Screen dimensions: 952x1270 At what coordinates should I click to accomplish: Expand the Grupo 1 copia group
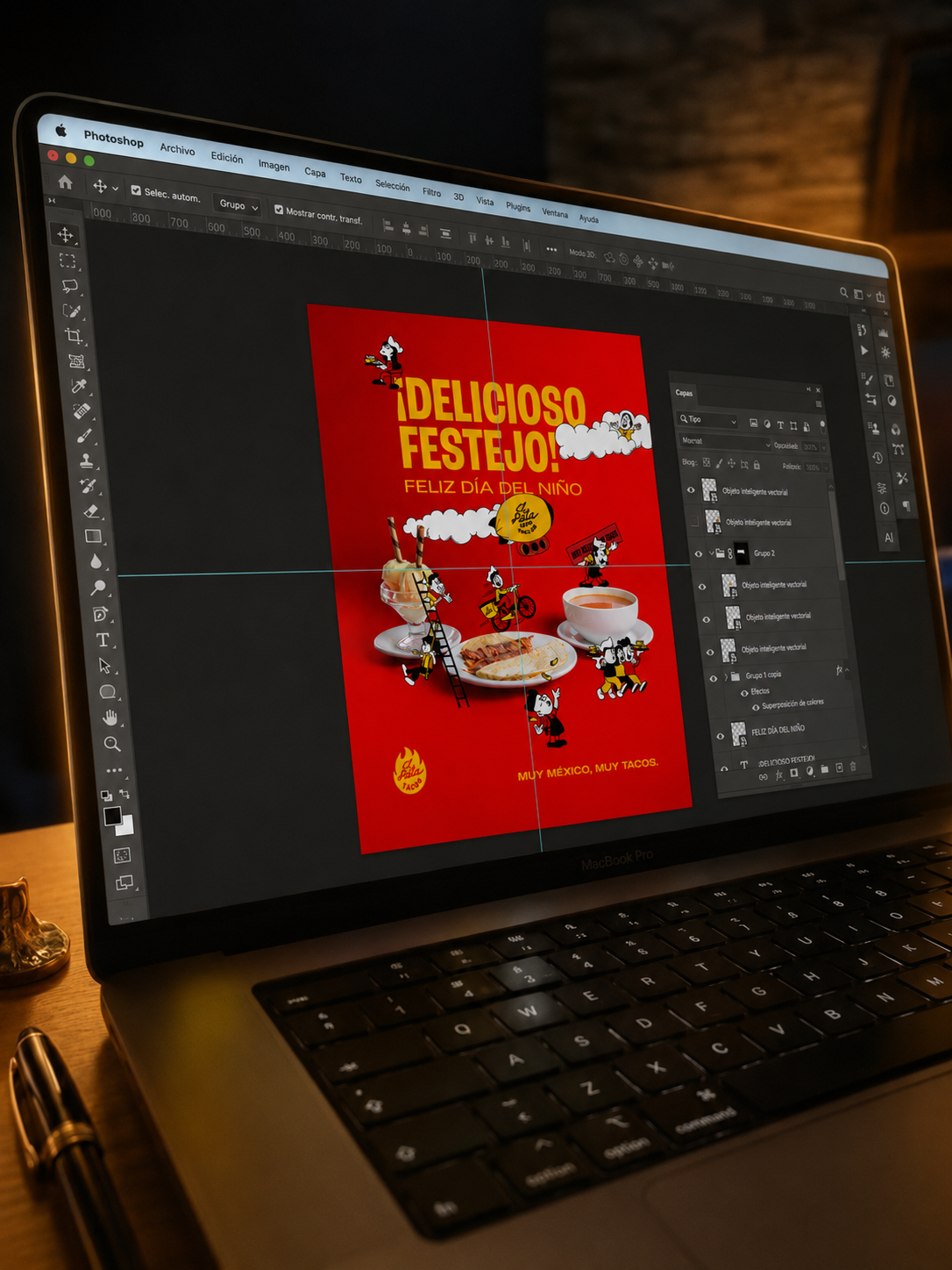point(725,676)
